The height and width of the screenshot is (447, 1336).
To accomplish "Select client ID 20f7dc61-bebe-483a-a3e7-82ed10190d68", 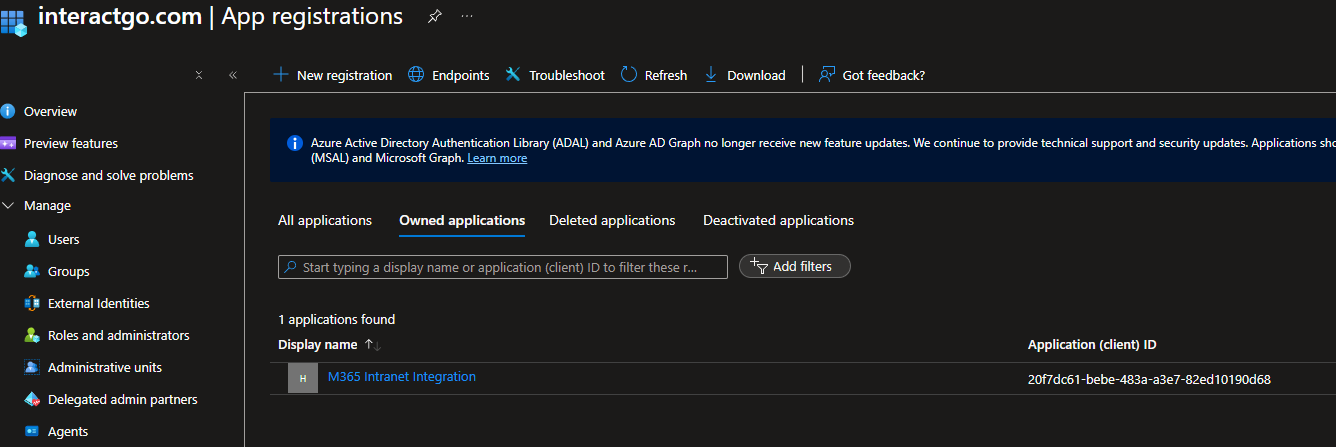I will click(1149, 379).
